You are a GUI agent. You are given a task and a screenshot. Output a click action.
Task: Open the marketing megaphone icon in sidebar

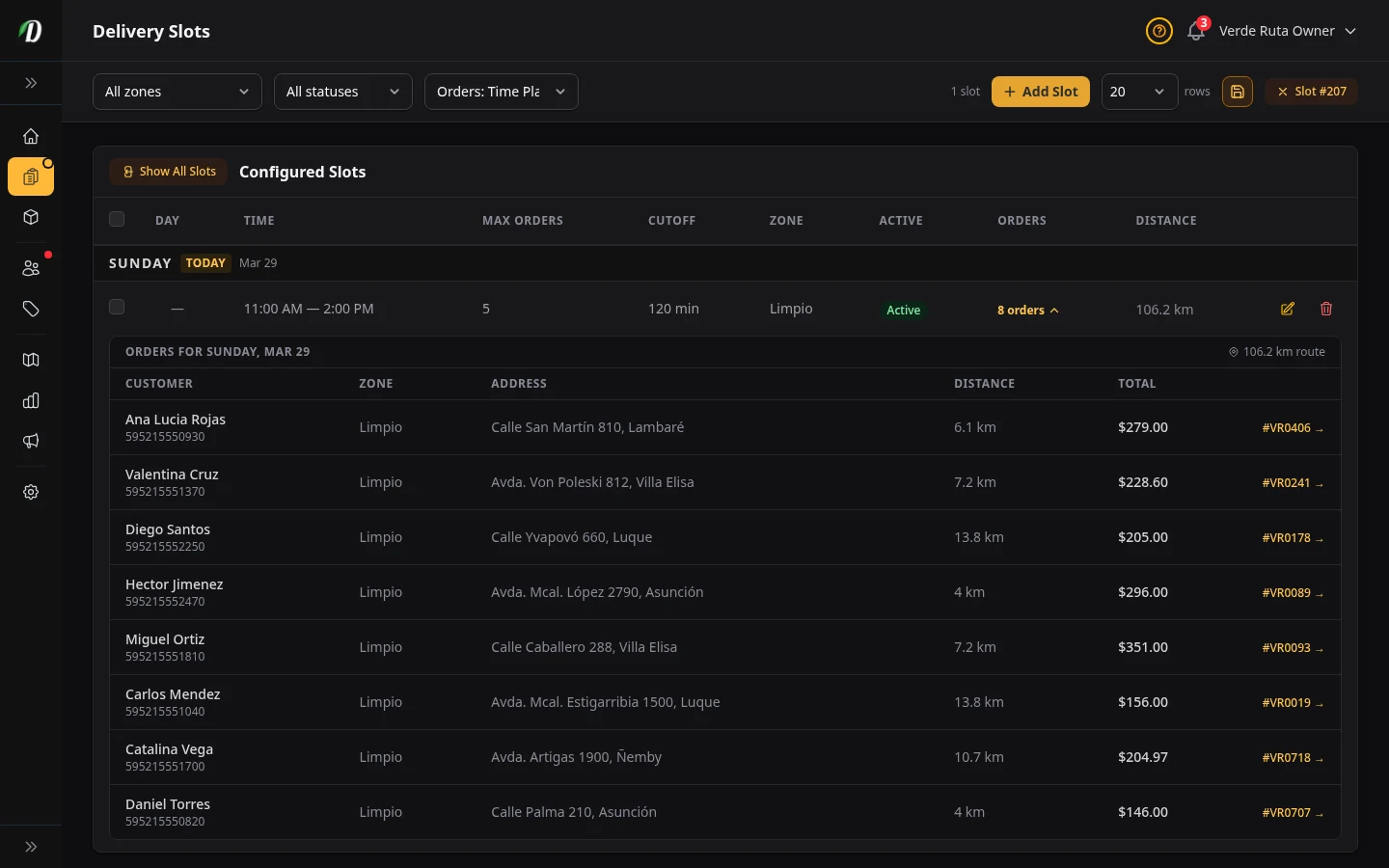[31, 441]
